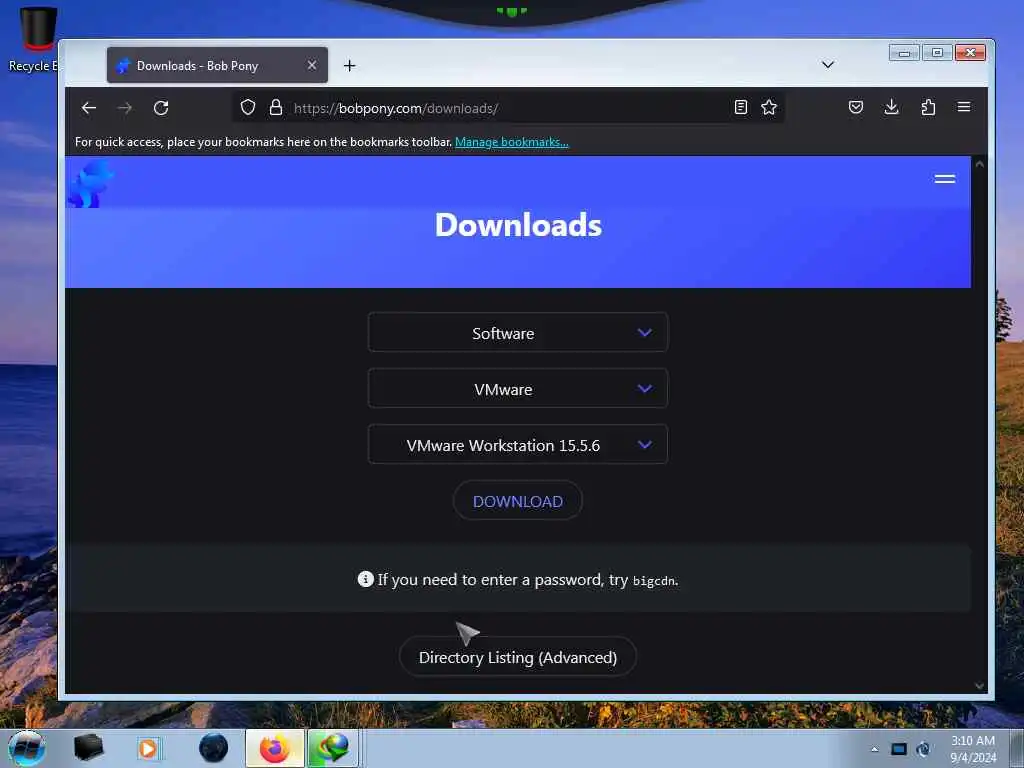Screen dimensions: 1024x768
Task: Bookmark this page with the star icon
Action: (x=769, y=107)
